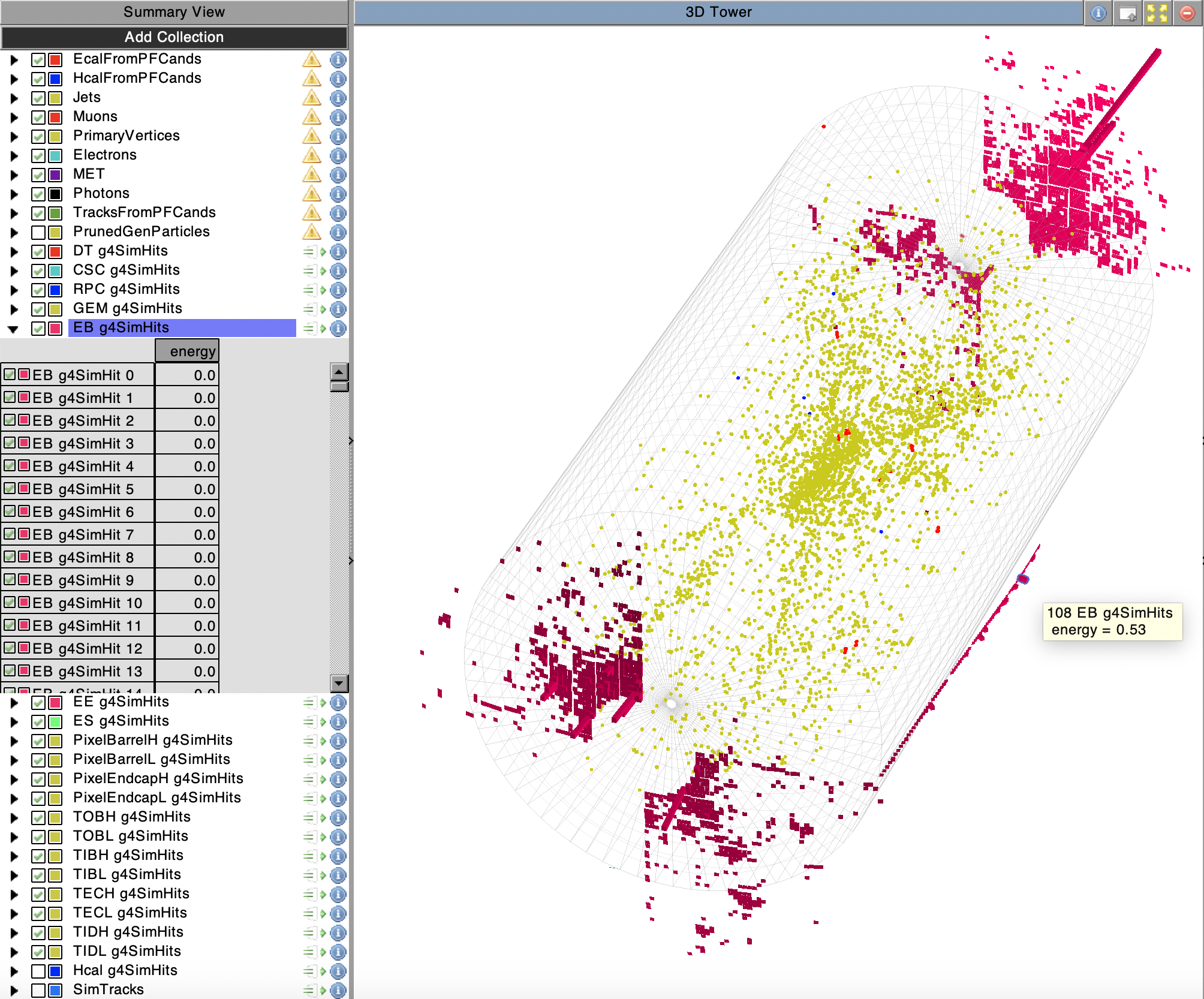Open info for the TOBH g4SimHits collection
1204x999 pixels.
pos(338,817)
